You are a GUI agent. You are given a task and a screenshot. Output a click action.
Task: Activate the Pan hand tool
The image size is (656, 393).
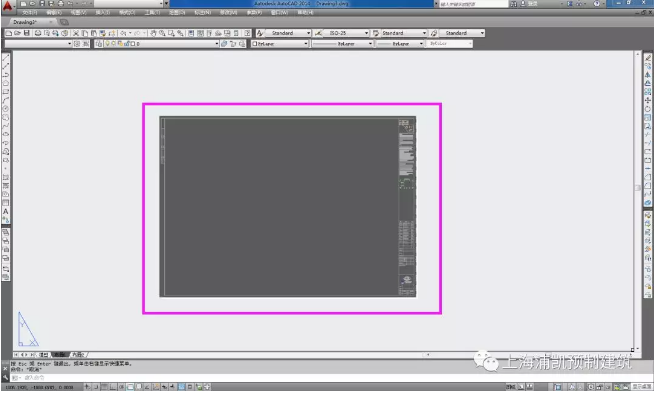[x=153, y=33]
